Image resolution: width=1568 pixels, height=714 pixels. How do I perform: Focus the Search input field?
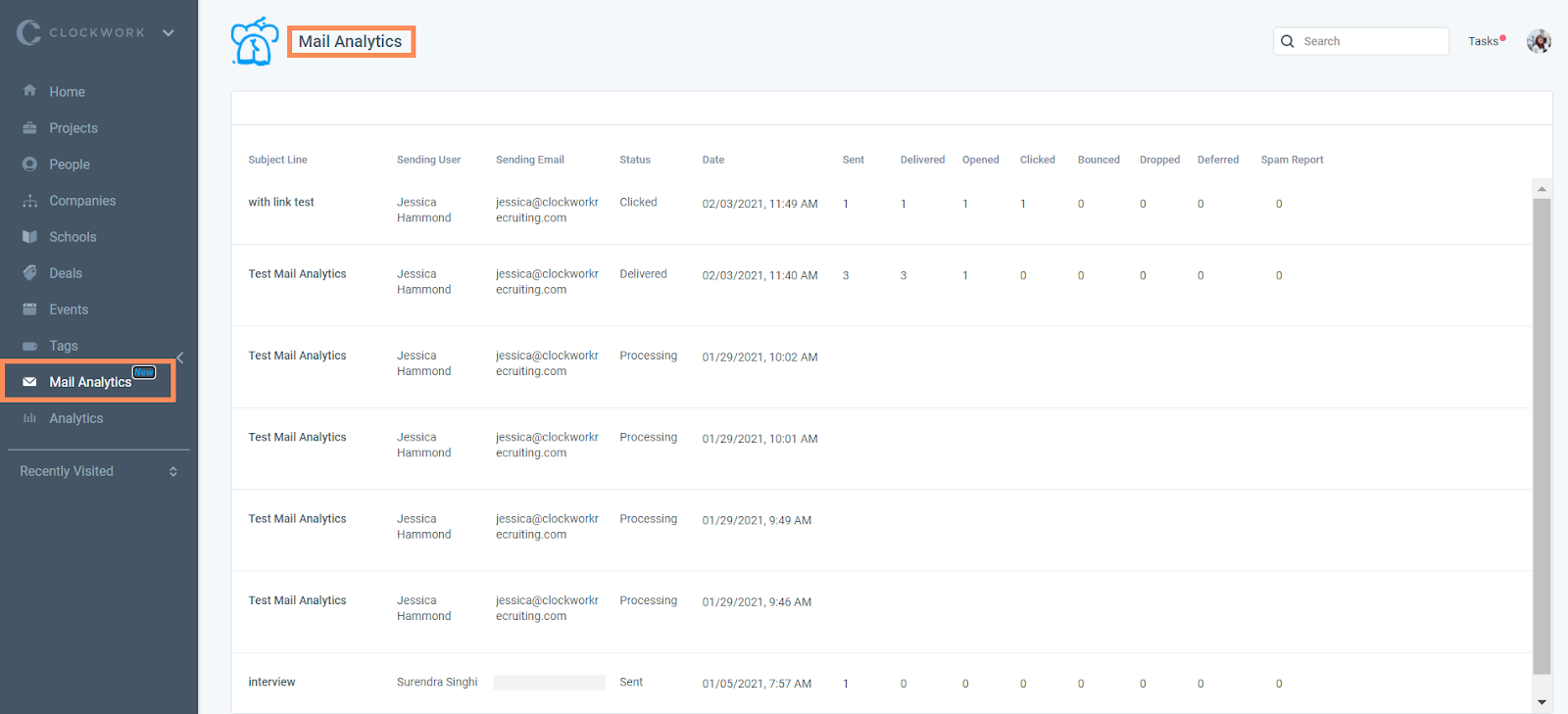[1360, 41]
